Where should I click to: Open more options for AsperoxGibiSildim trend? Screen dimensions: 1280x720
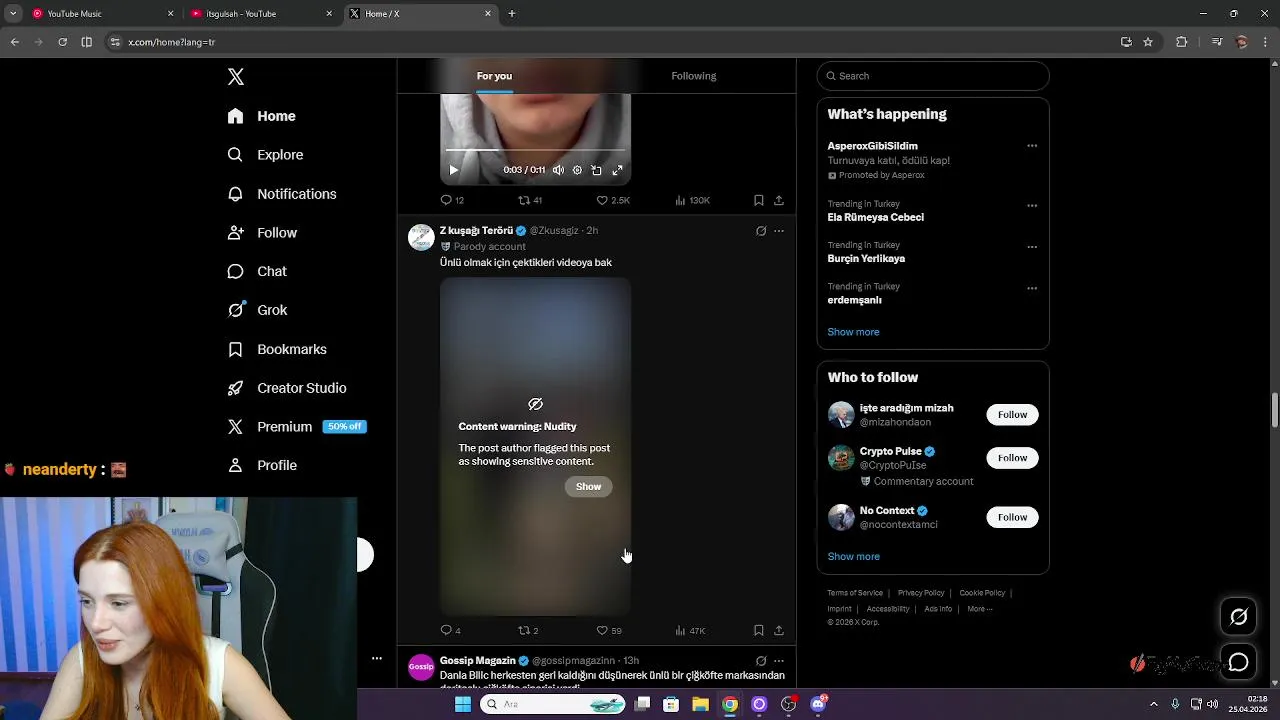[x=1032, y=146]
